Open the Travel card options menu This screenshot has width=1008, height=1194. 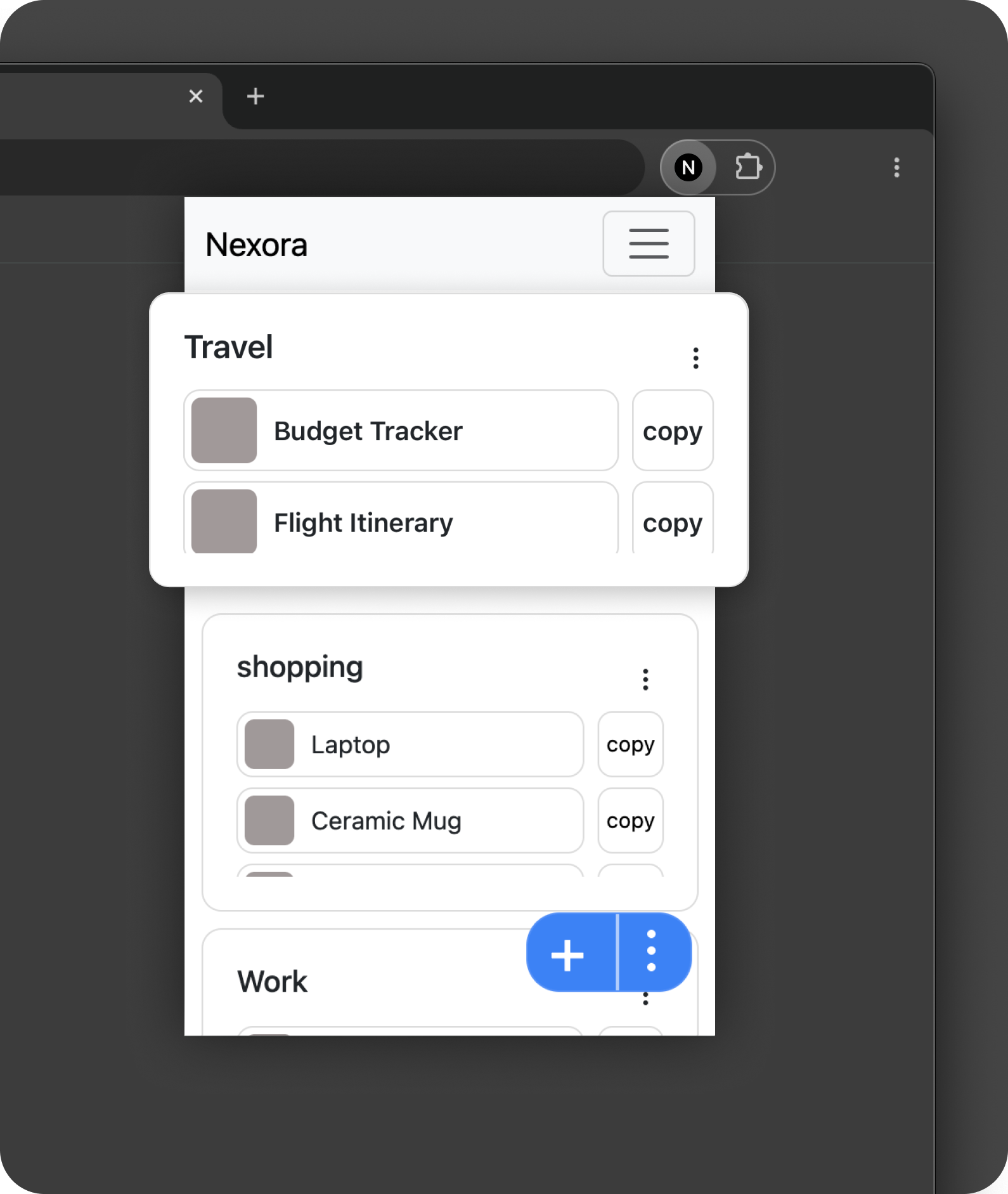[x=695, y=358]
